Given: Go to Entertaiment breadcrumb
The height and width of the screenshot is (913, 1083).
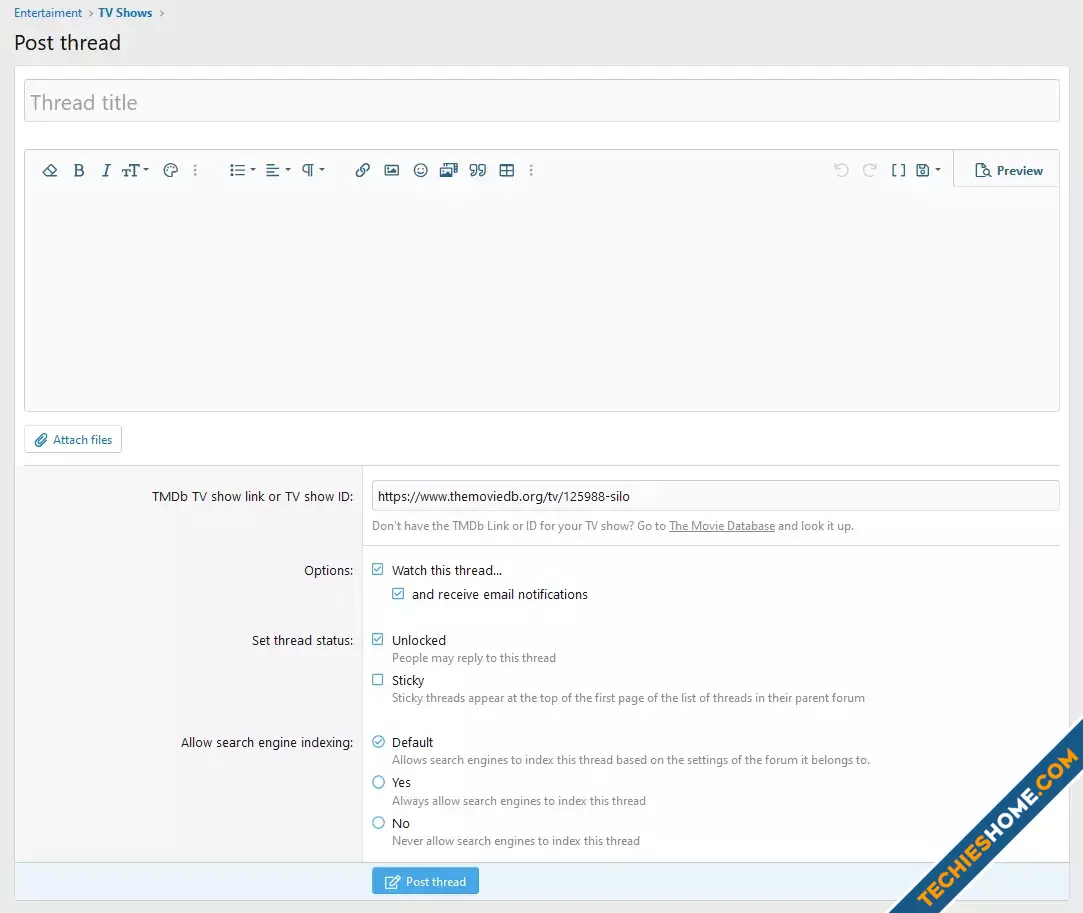Looking at the screenshot, I should coord(48,12).
